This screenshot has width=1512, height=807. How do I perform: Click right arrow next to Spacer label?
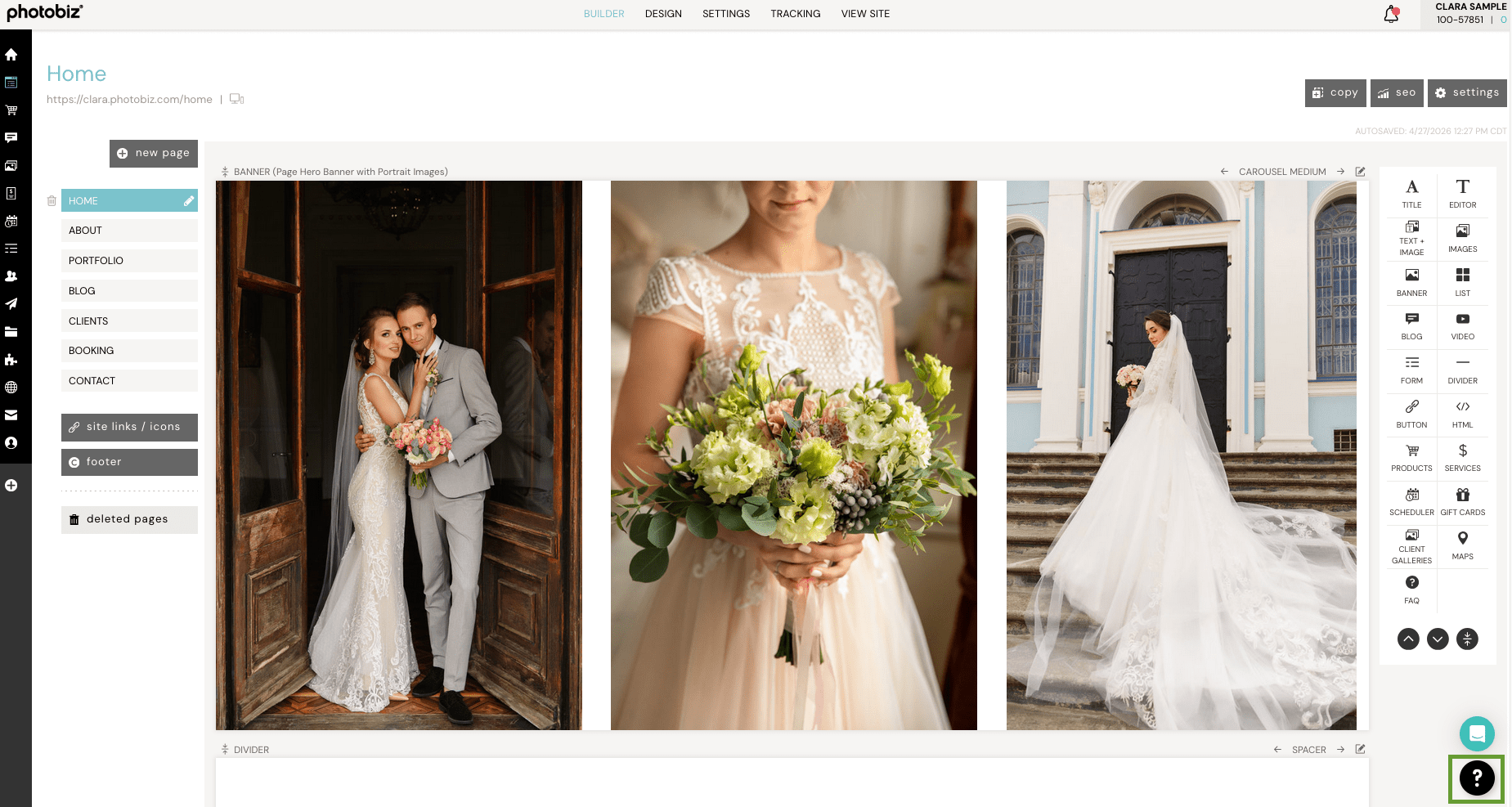(x=1340, y=750)
